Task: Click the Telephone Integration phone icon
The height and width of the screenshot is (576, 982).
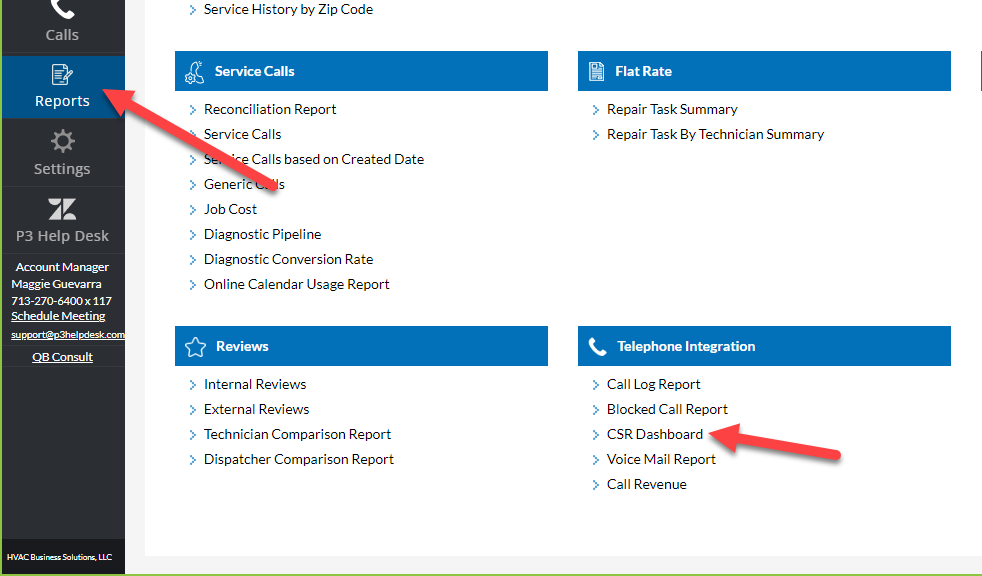Action: coord(597,347)
